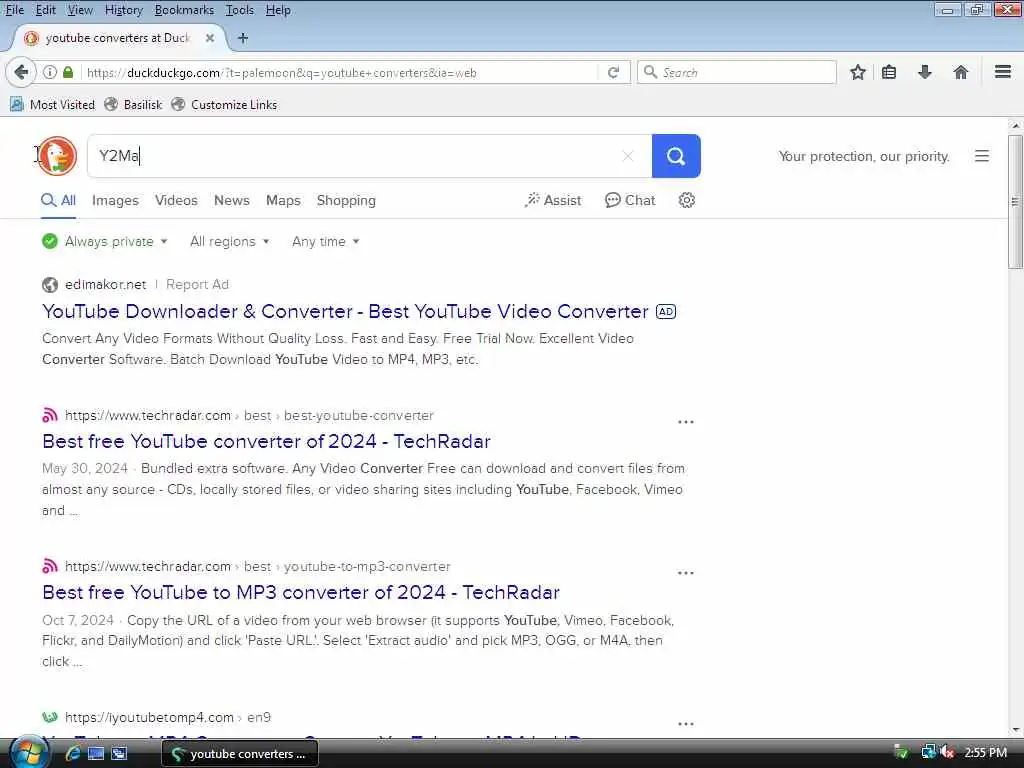Click the network tray icon
The height and width of the screenshot is (768, 1024).
pos(929,753)
